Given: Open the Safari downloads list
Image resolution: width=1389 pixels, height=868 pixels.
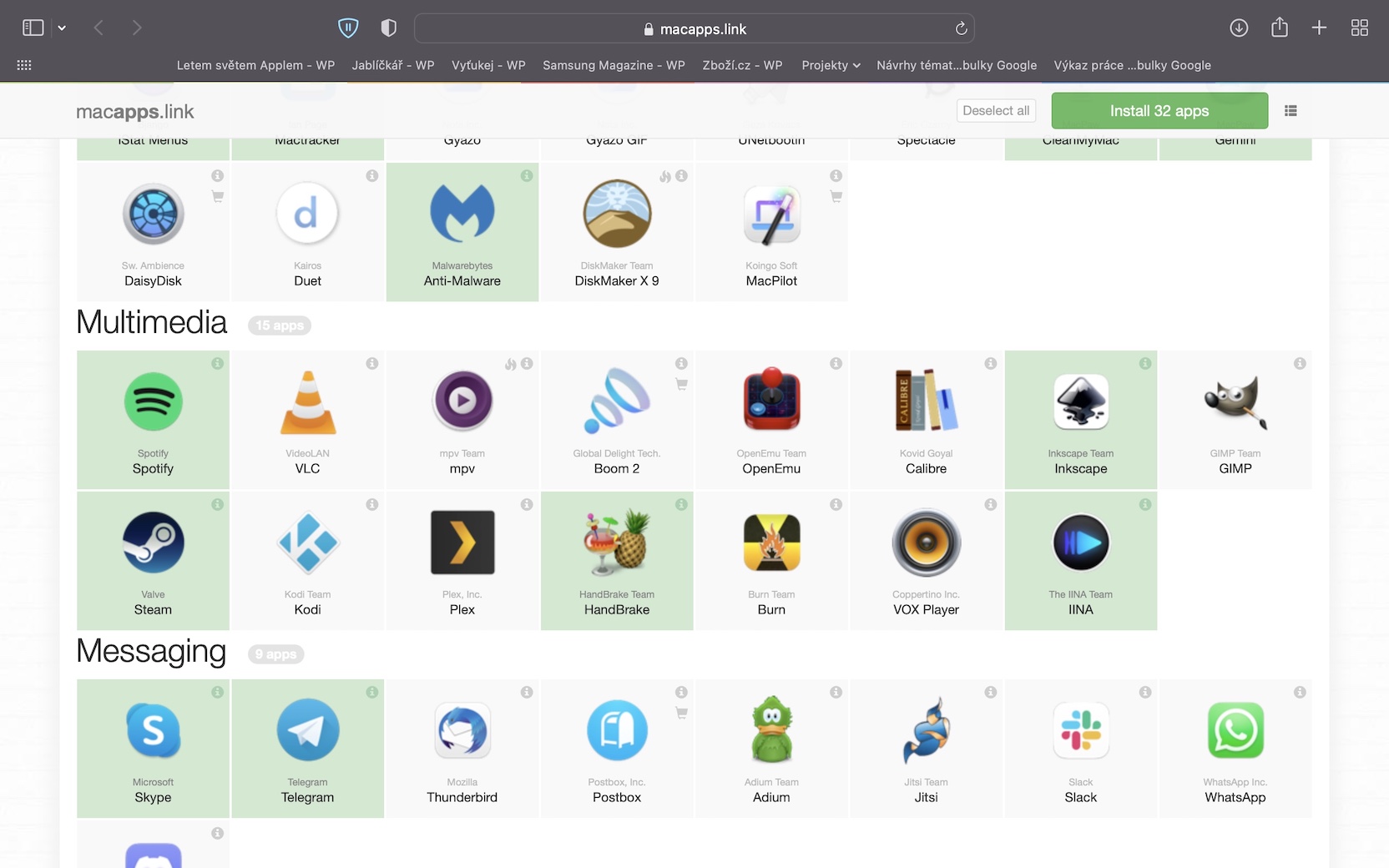Looking at the screenshot, I should 1239,28.
